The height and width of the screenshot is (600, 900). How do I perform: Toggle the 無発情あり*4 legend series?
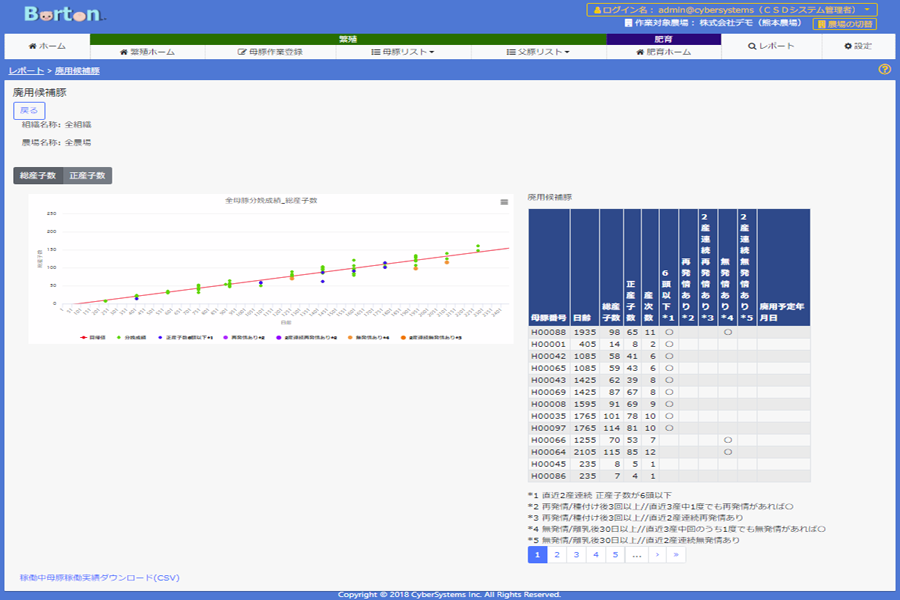point(368,338)
